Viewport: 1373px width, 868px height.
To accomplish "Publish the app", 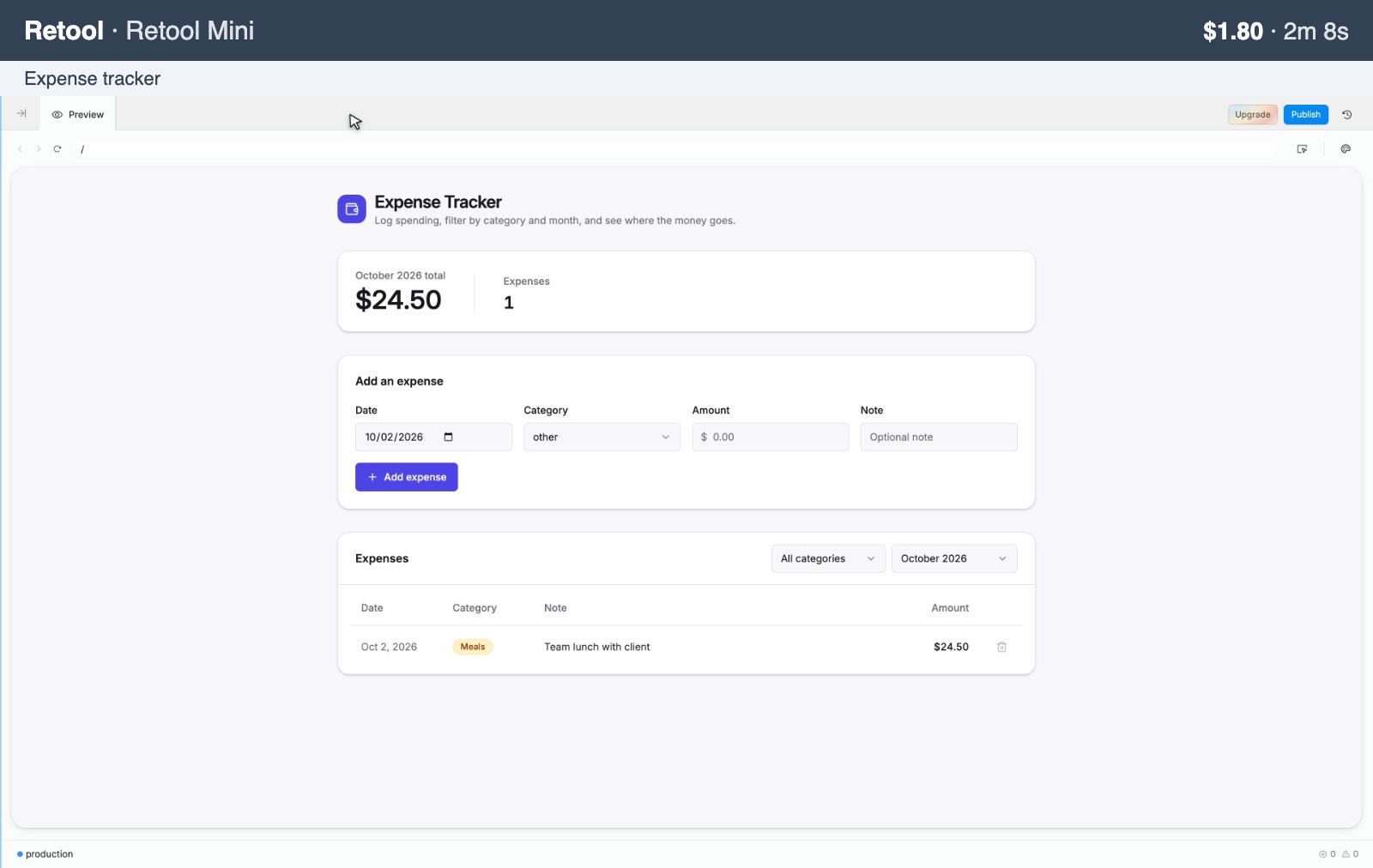I will 1305,114.
